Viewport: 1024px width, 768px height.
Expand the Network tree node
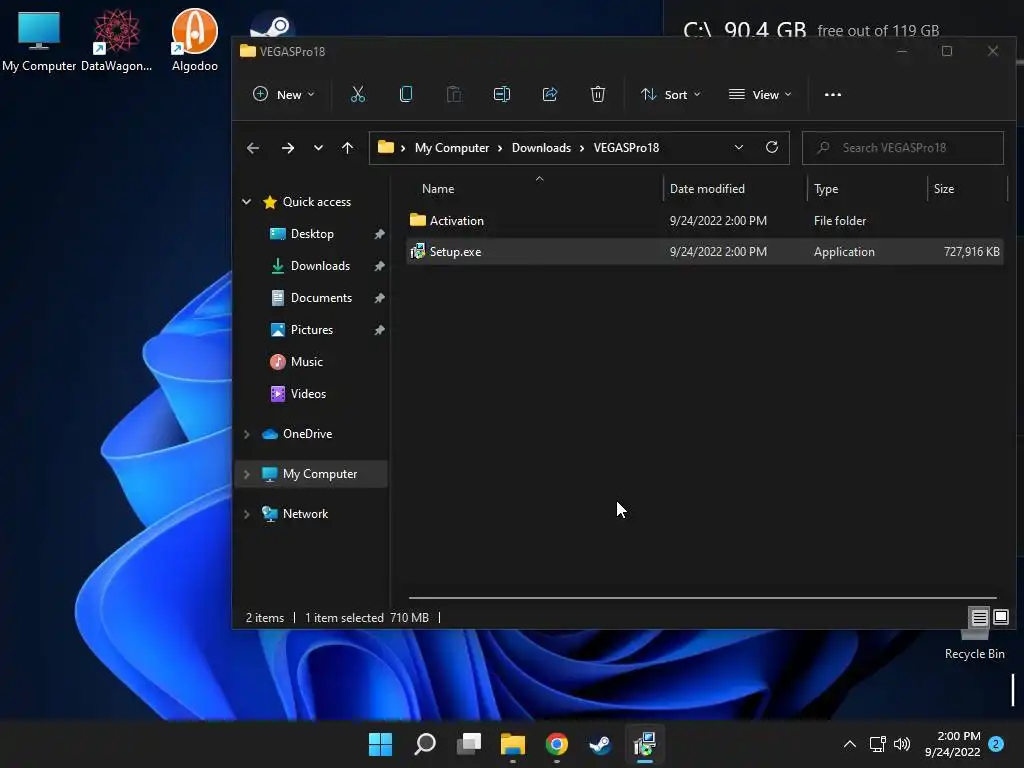(x=246, y=514)
